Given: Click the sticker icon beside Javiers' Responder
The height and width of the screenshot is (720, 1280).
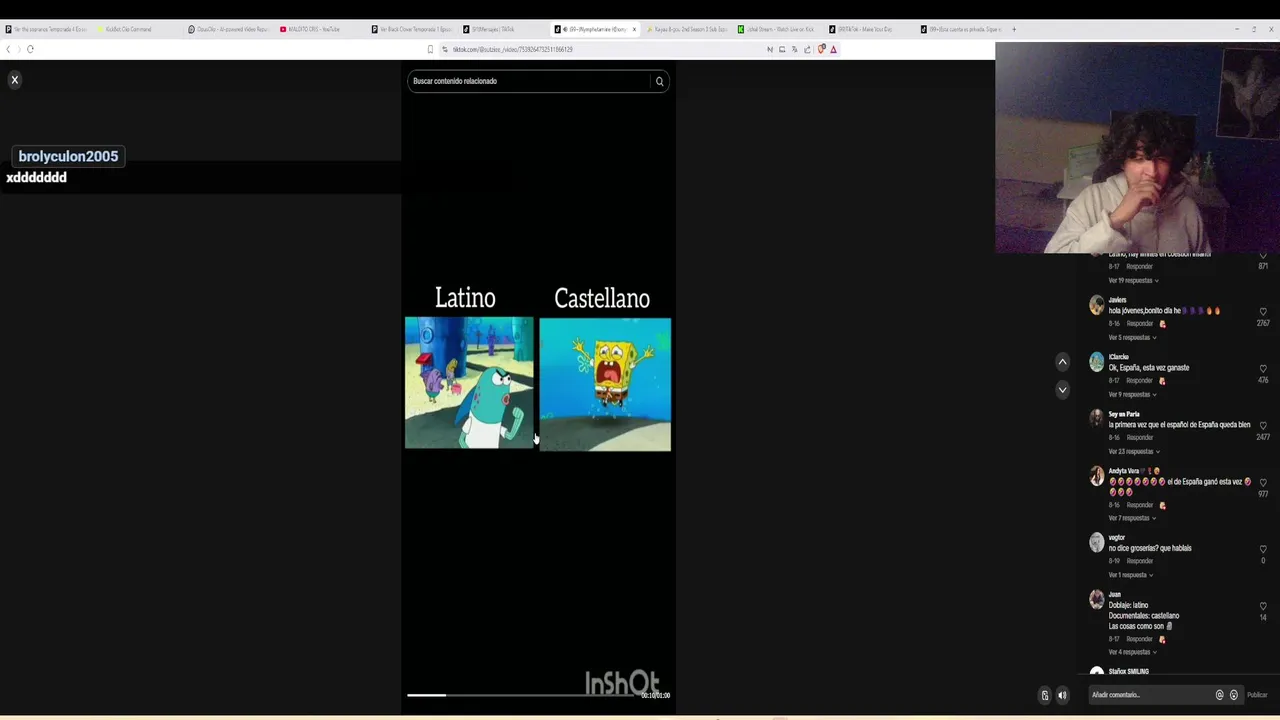Looking at the screenshot, I should tap(1162, 324).
